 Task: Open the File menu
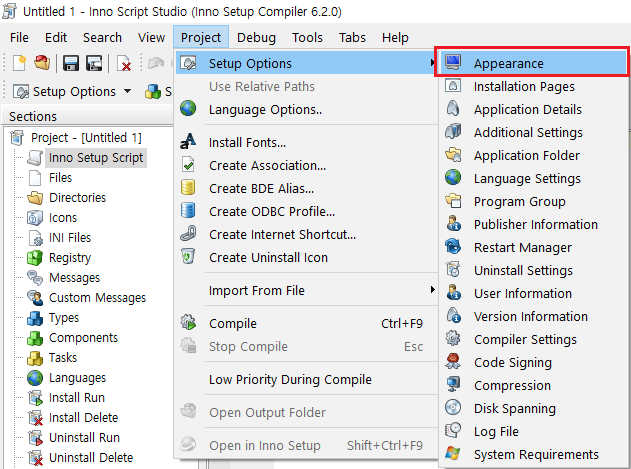(19, 37)
